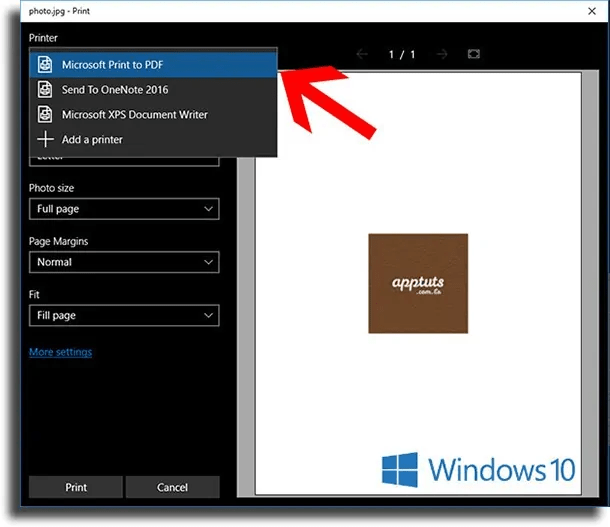610x527 pixels.
Task: Click the Fit dropdown chevron arrow
Action: pos(209,315)
